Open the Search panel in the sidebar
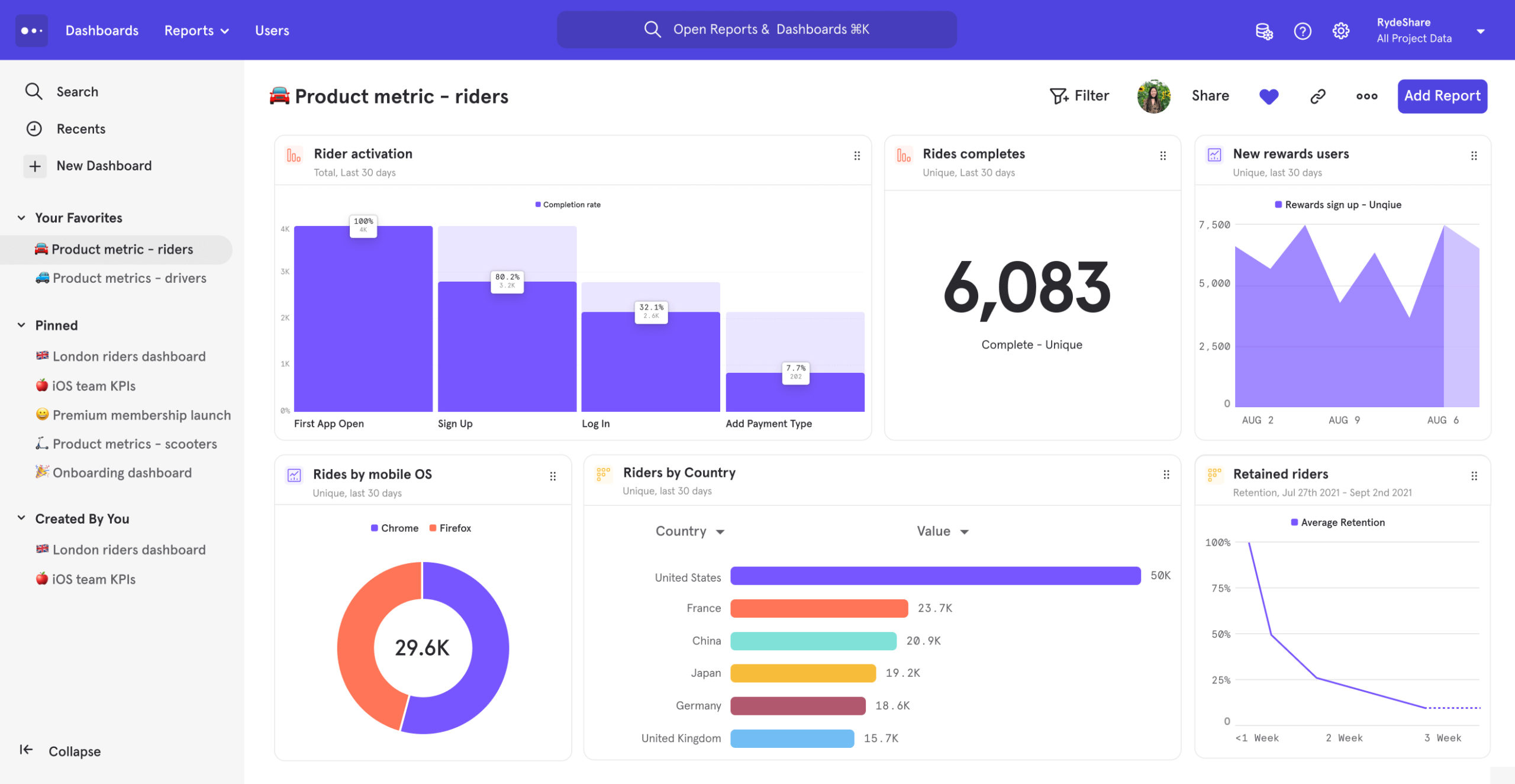The height and width of the screenshot is (784, 1515). click(77, 91)
